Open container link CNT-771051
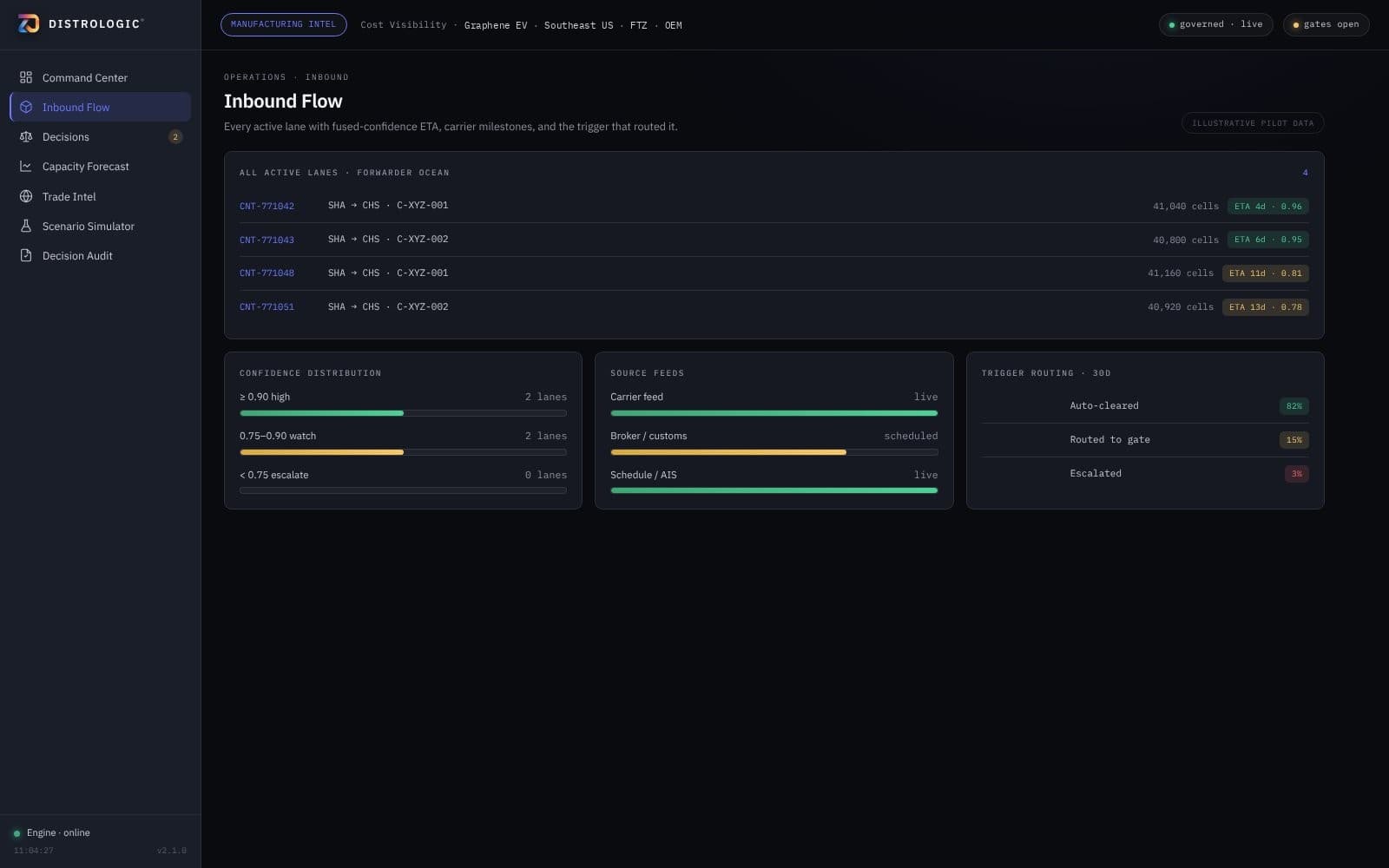The image size is (1389, 868). coord(267,307)
